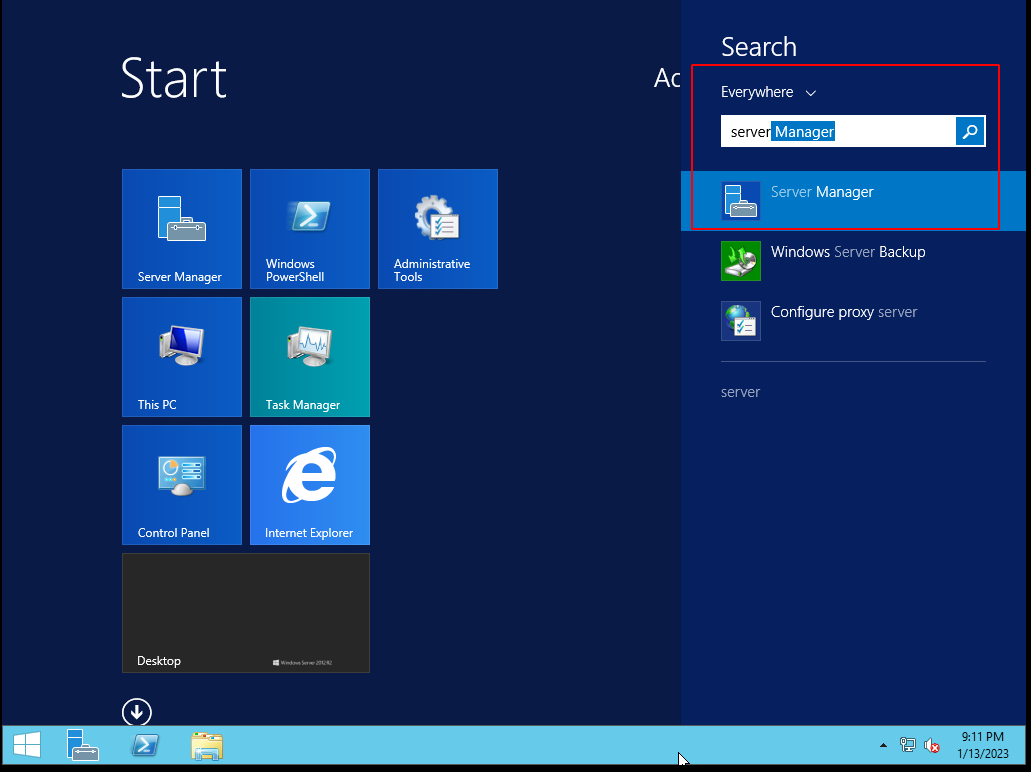Launch the Windows PowerShell tile
Image resolution: width=1031 pixels, height=772 pixels.
tap(310, 229)
